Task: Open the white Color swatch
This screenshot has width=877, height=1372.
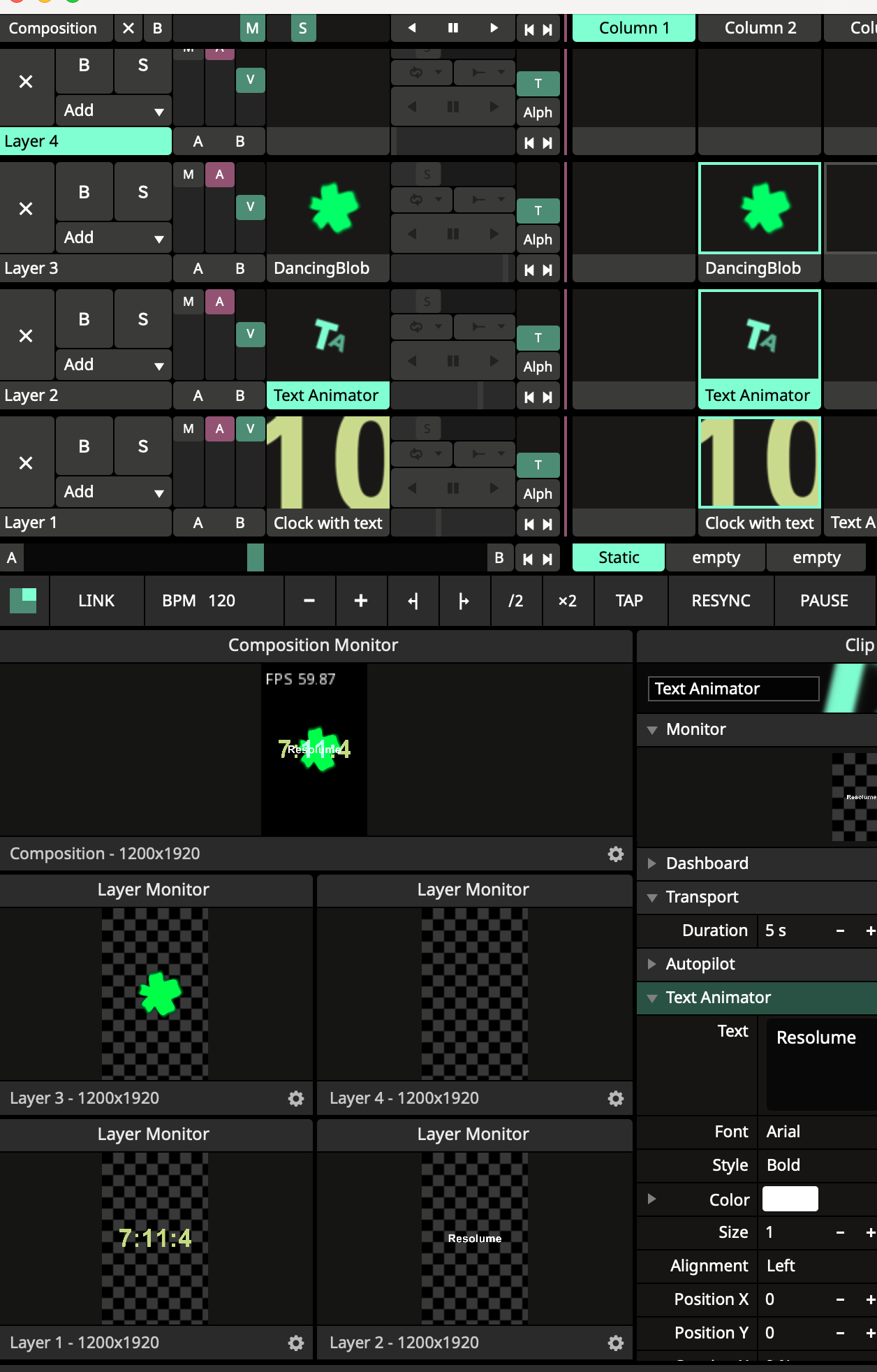Action: coord(790,1199)
